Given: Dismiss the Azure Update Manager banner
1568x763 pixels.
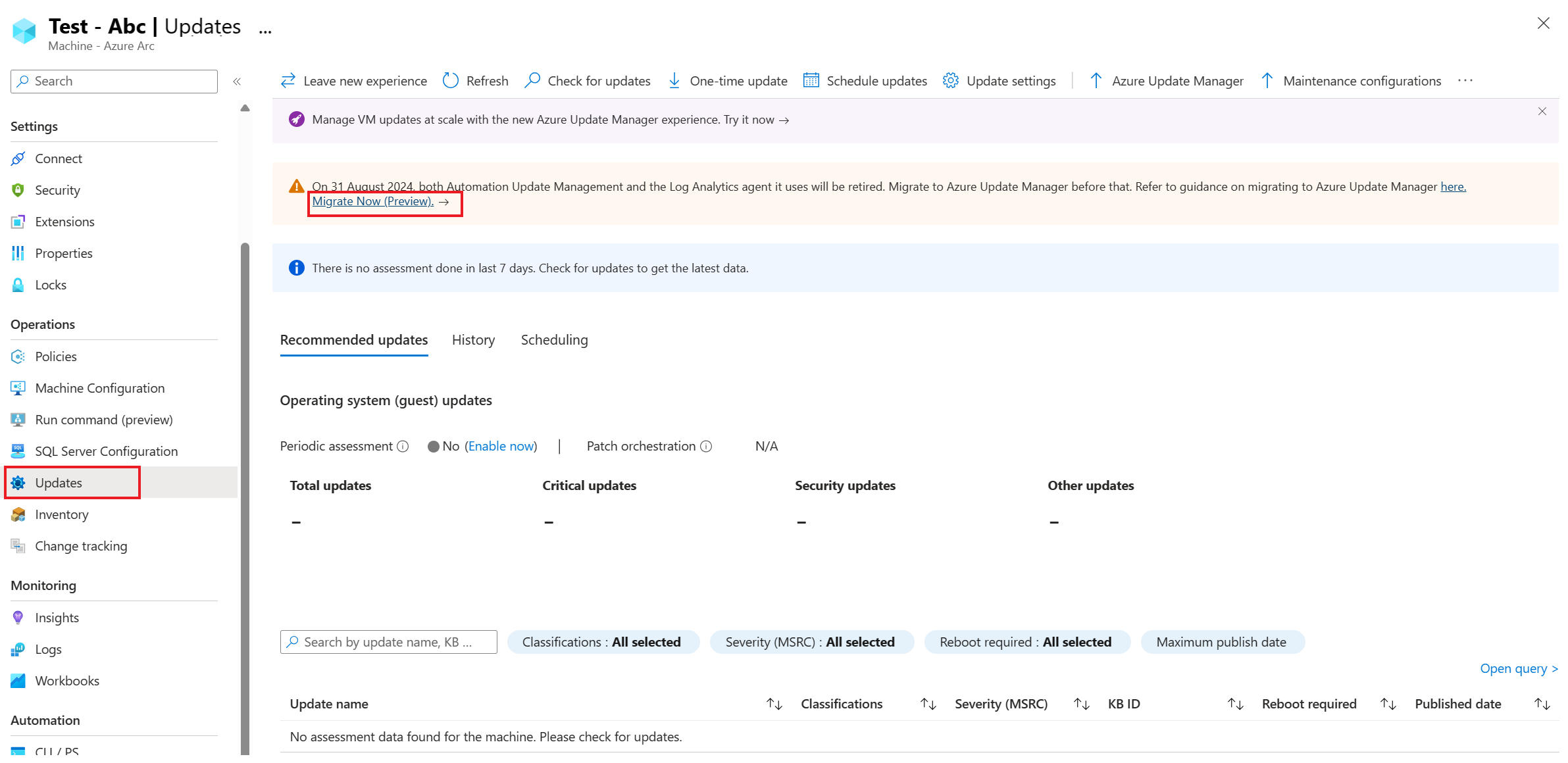Looking at the screenshot, I should (x=1542, y=111).
